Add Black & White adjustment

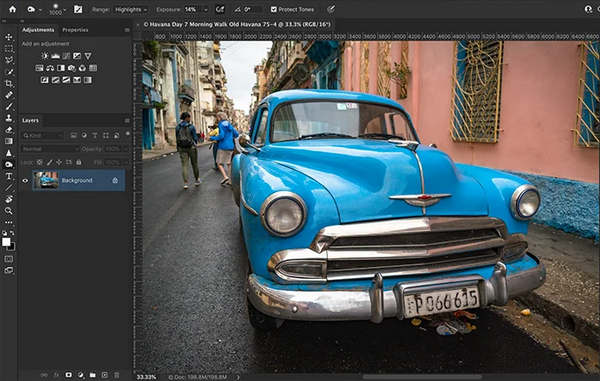[x=60, y=68]
